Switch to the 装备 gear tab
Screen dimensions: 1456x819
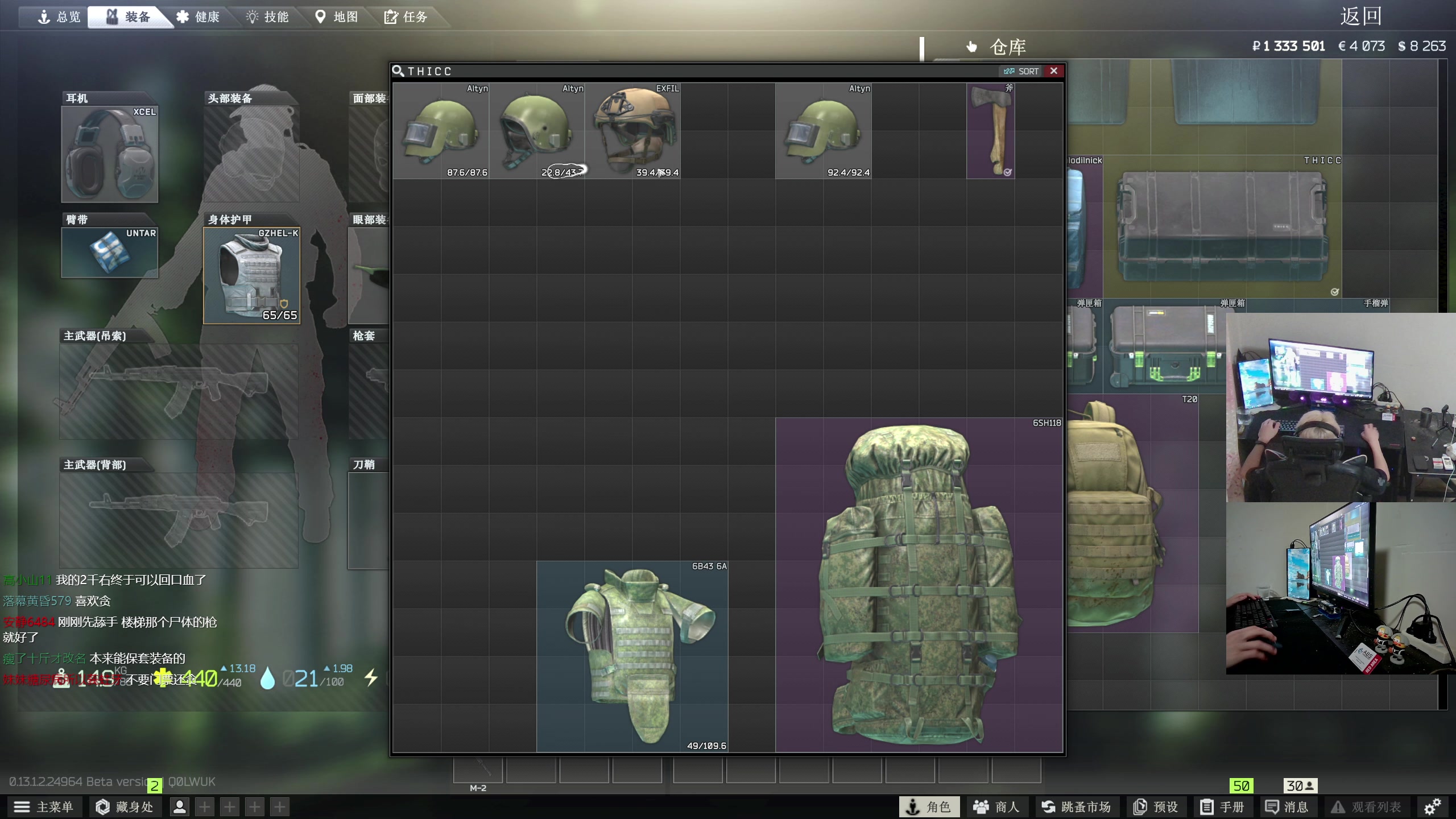pos(129,17)
